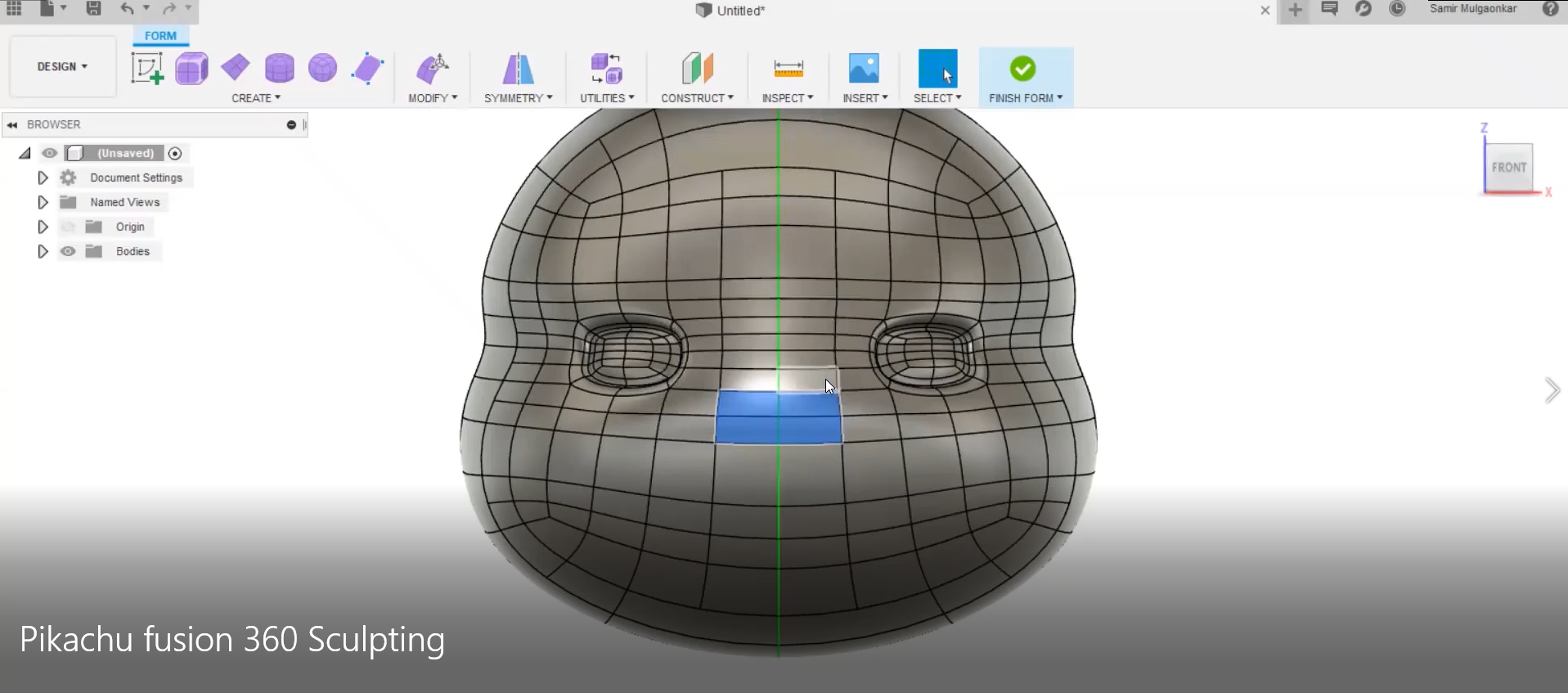Viewport: 1568px width, 693px height.
Task: Click the Browser panel options dot
Action: [291, 125]
